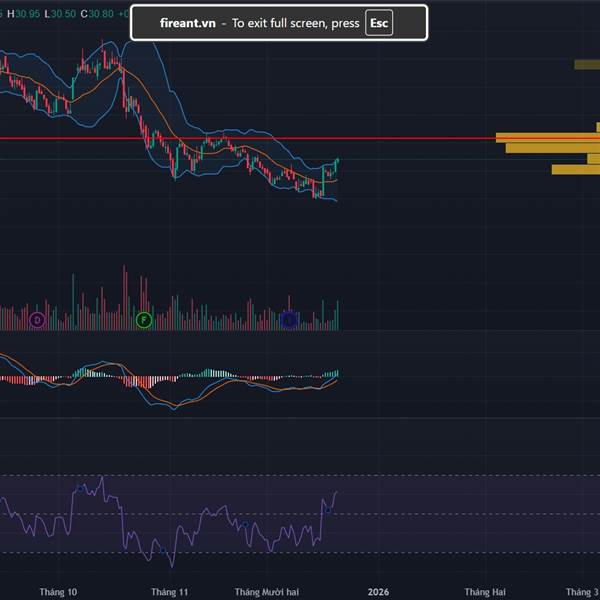Image resolution: width=600 pixels, height=600 pixels.
Task: Click the Tháng 11 time axis label
Action: (x=170, y=592)
